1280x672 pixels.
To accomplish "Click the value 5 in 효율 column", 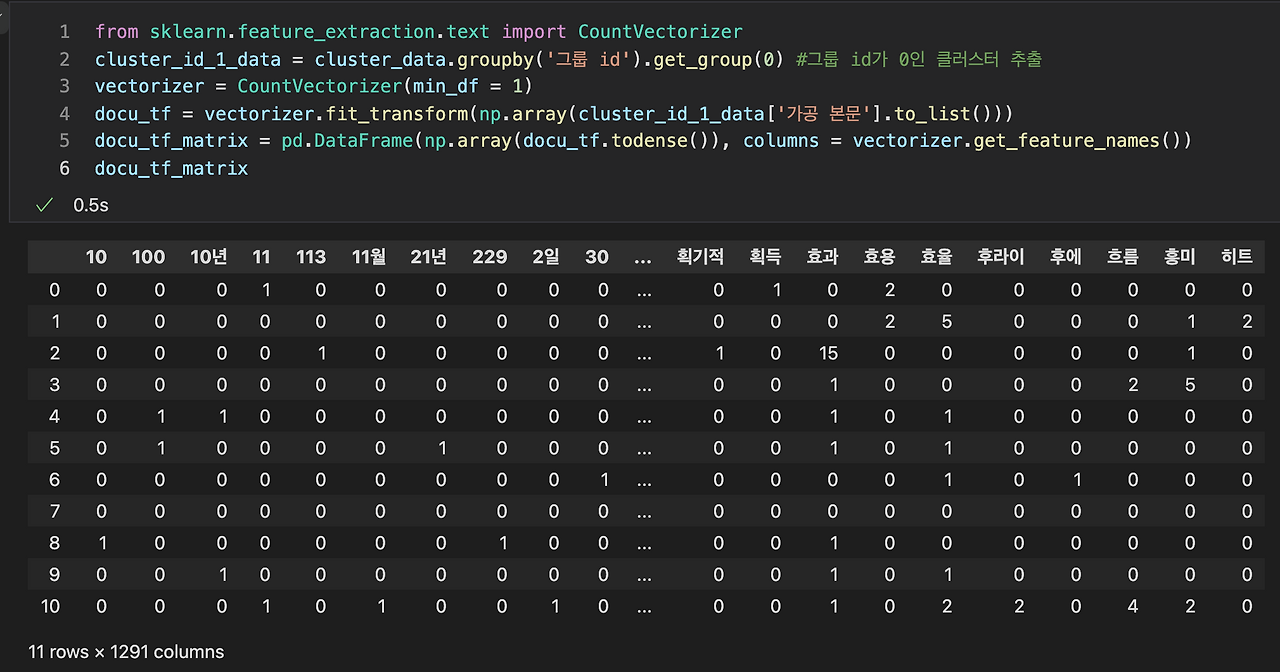I will (x=946, y=322).
